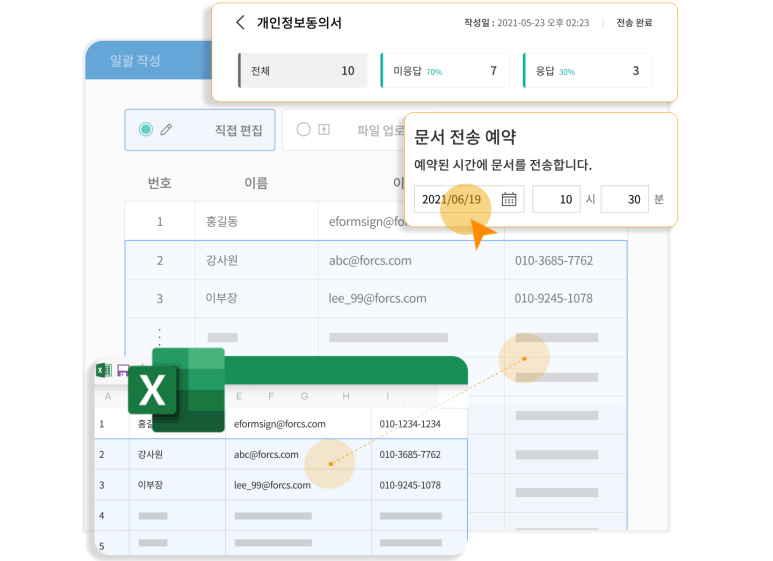Click 010-9245-1078 cell in Excel sheet
The image size is (773, 561).
click(x=419, y=485)
